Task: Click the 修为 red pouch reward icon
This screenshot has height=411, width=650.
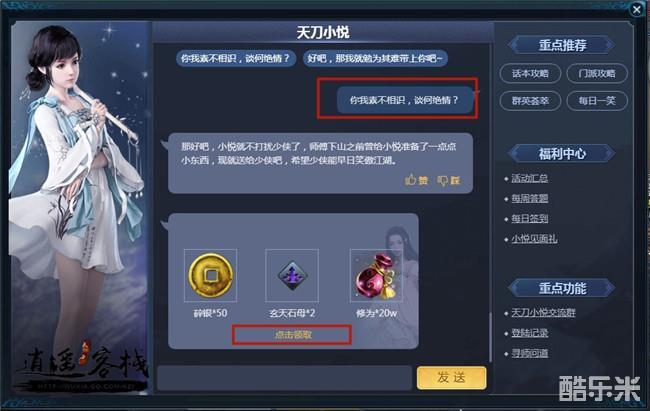Action: pyautogui.click(x=376, y=275)
